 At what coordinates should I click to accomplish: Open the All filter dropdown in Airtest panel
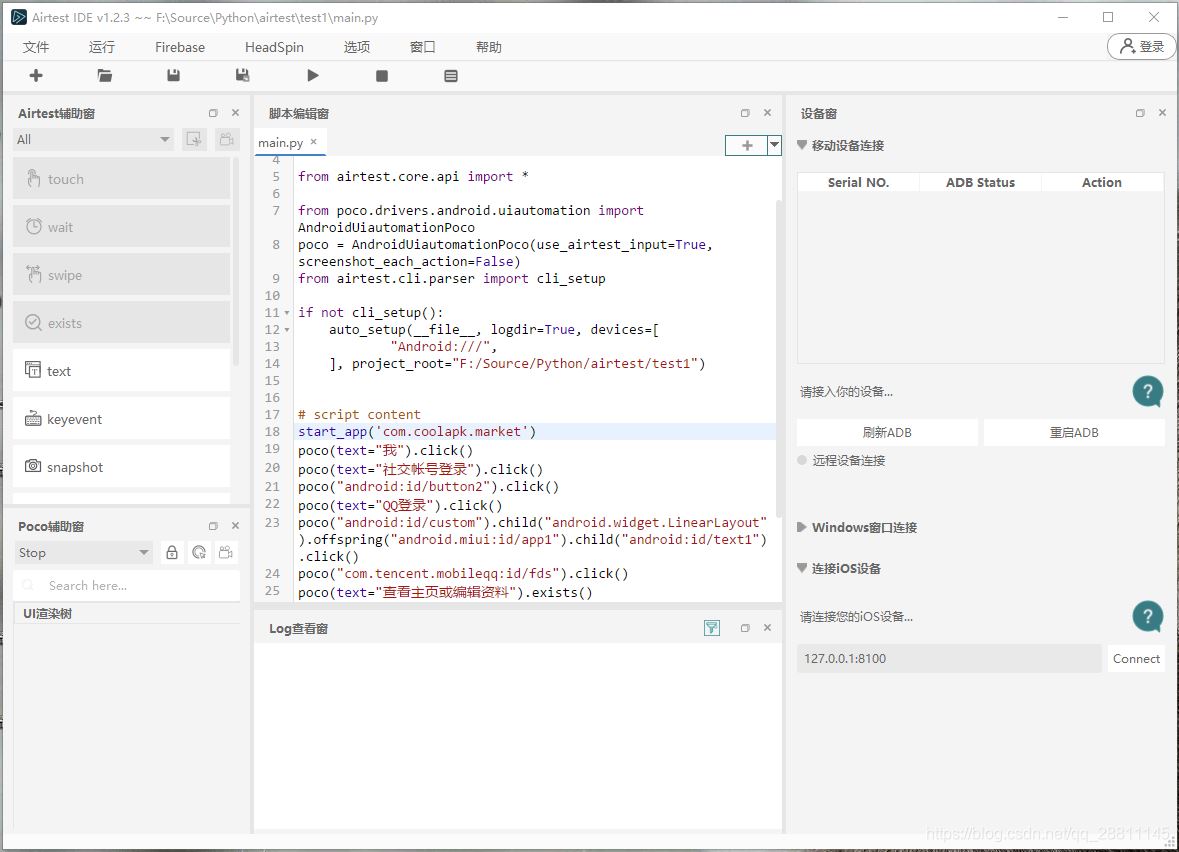coord(93,139)
